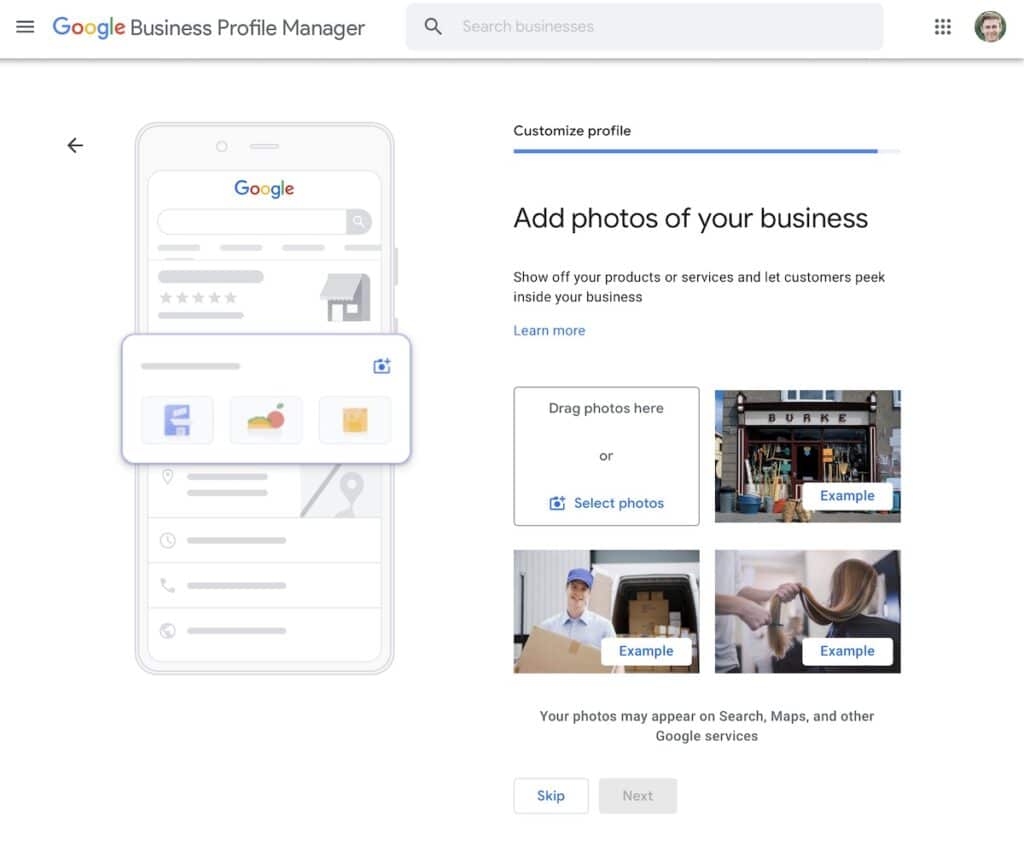The width and height of the screenshot is (1024, 846).
Task: Click Example label on hair salon photo
Action: coord(847,651)
